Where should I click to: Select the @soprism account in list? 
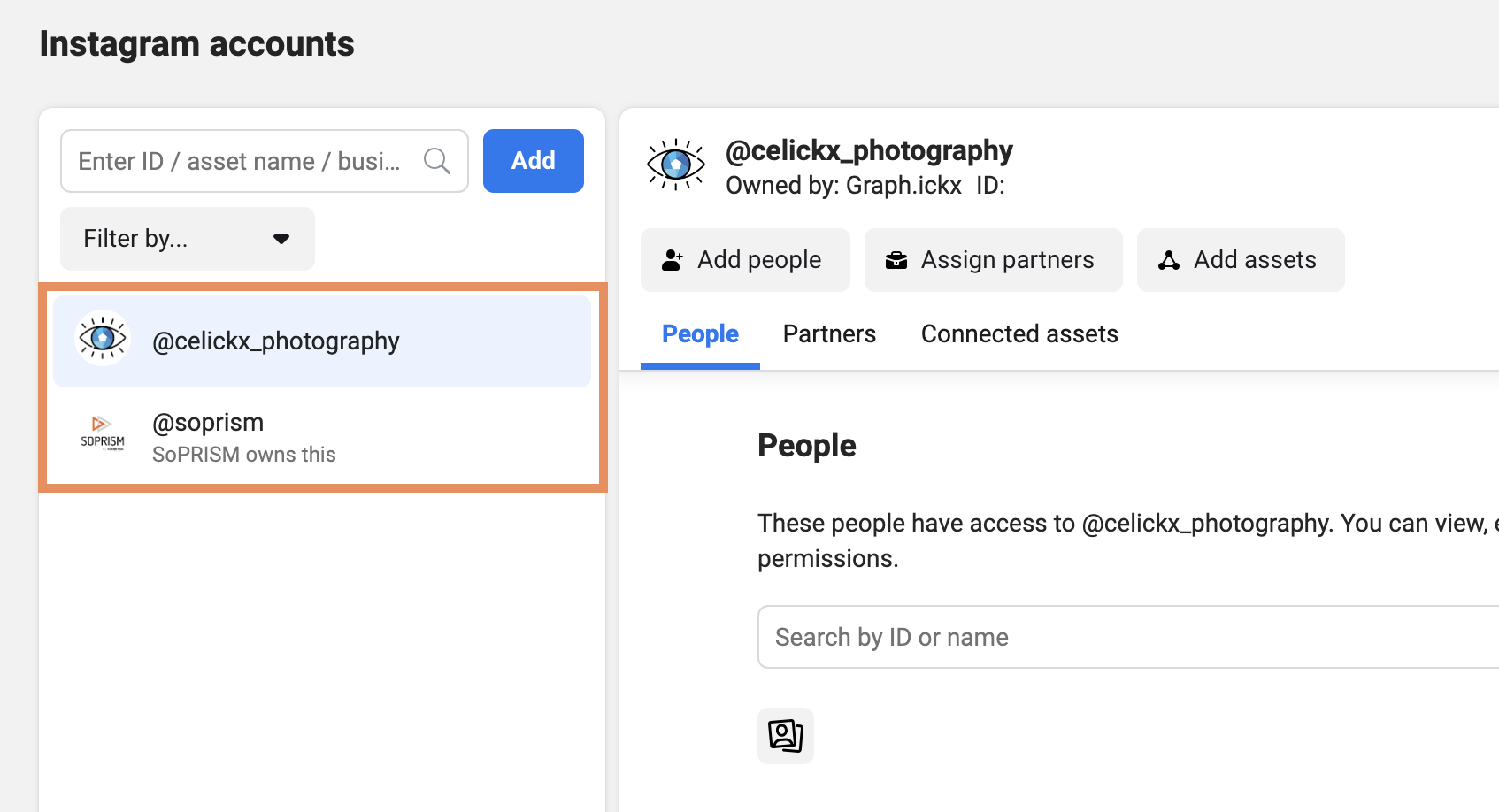[x=322, y=437]
